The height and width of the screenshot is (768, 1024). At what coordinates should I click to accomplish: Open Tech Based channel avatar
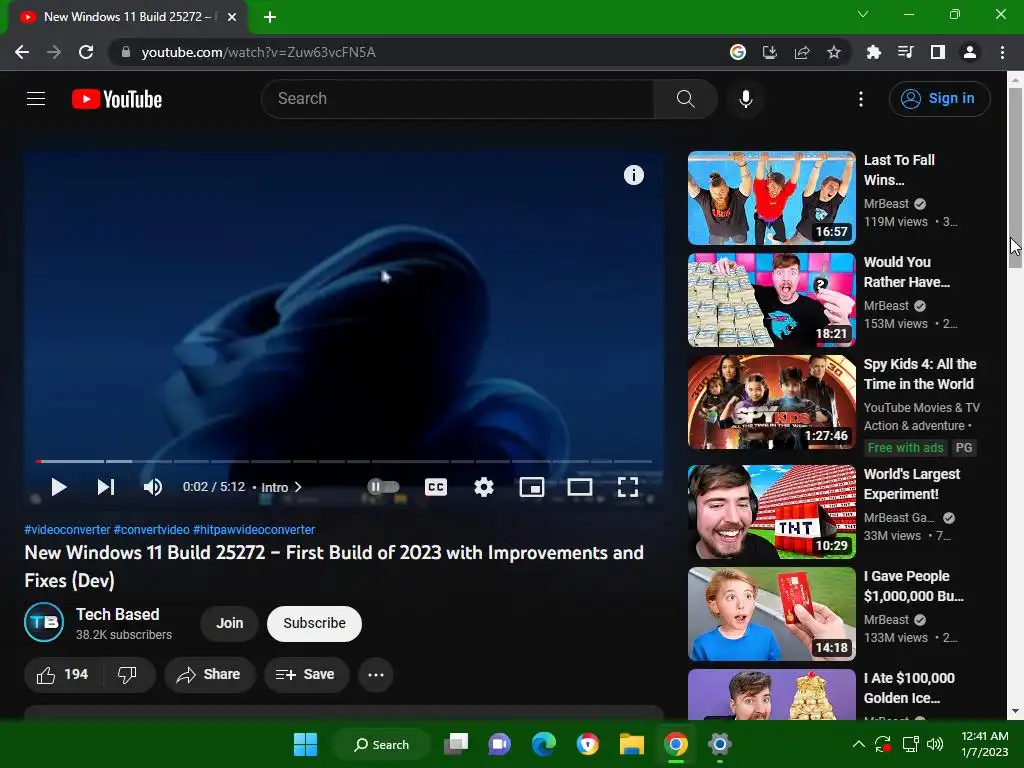(x=44, y=622)
